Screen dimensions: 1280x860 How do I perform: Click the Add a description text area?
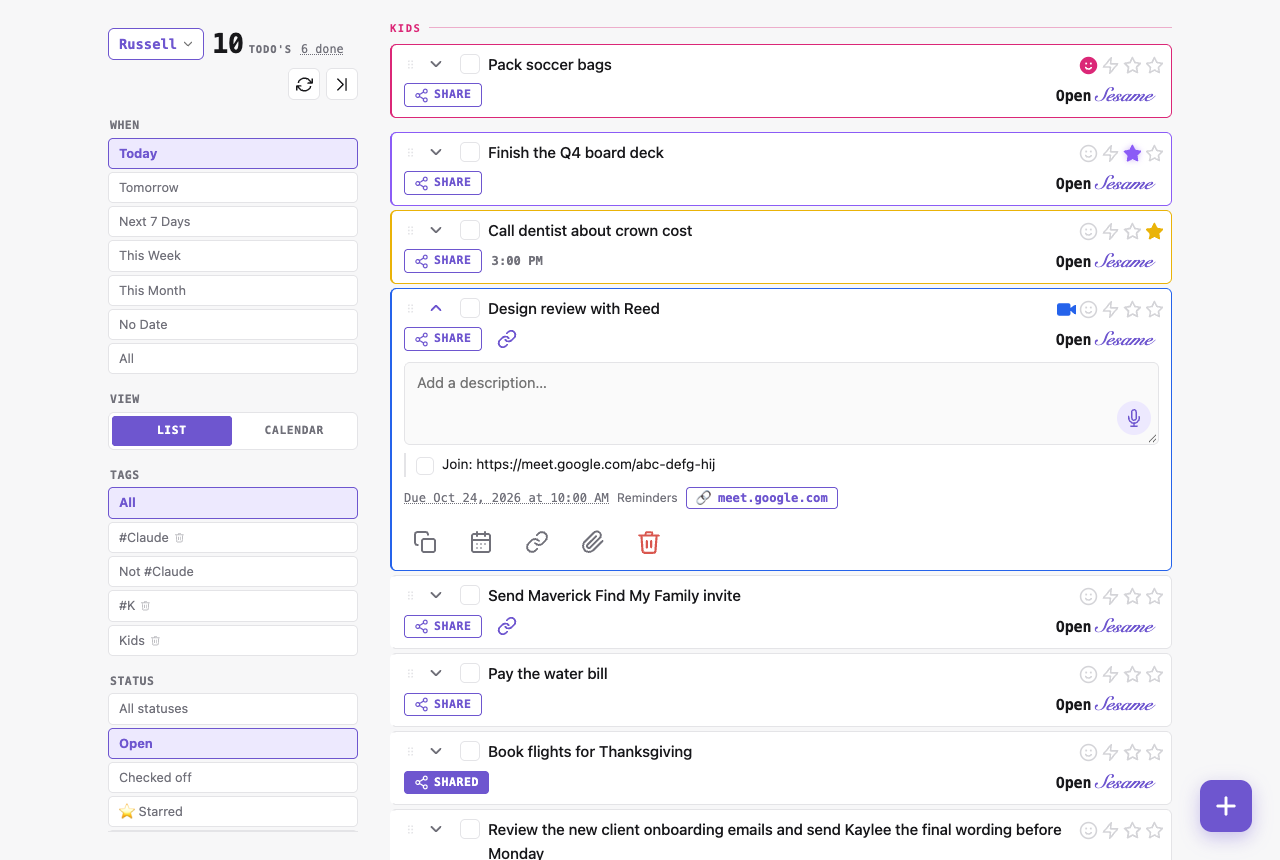click(781, 404)
